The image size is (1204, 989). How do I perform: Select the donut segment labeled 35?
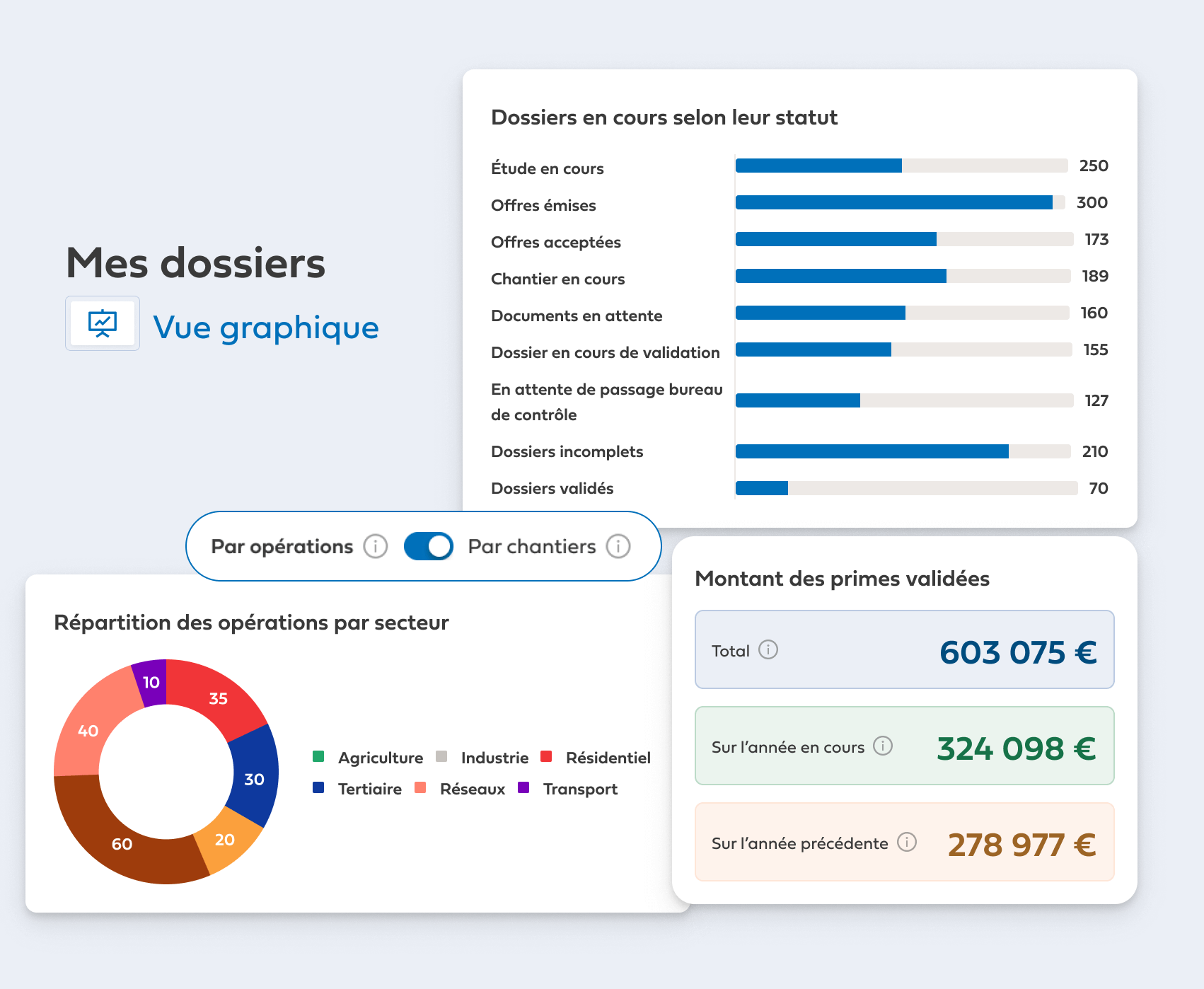[218, 699]
